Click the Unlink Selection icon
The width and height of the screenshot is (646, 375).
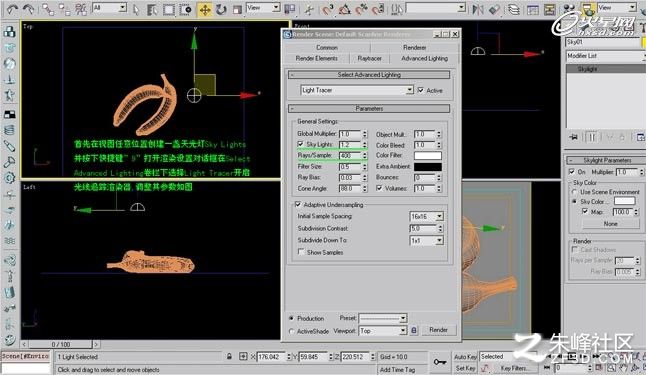point(64,9)
